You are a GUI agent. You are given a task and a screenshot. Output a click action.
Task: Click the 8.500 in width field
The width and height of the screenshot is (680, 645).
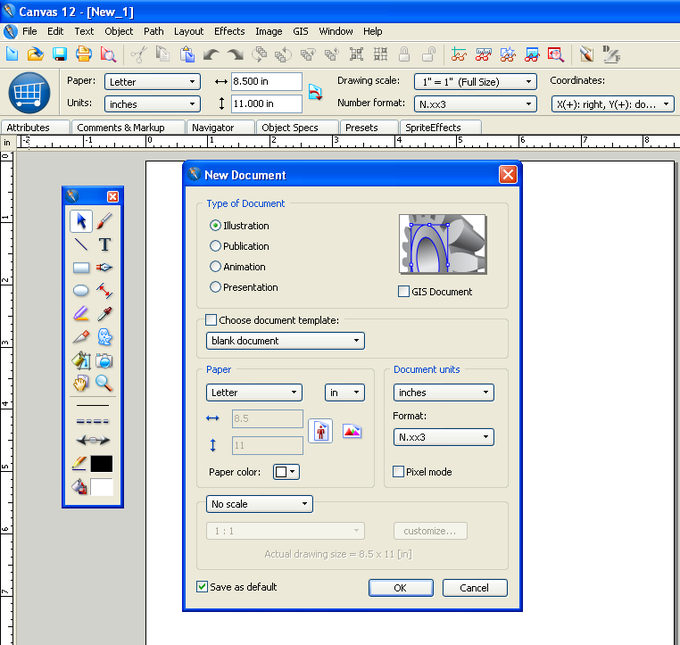[x=267, y=82]
